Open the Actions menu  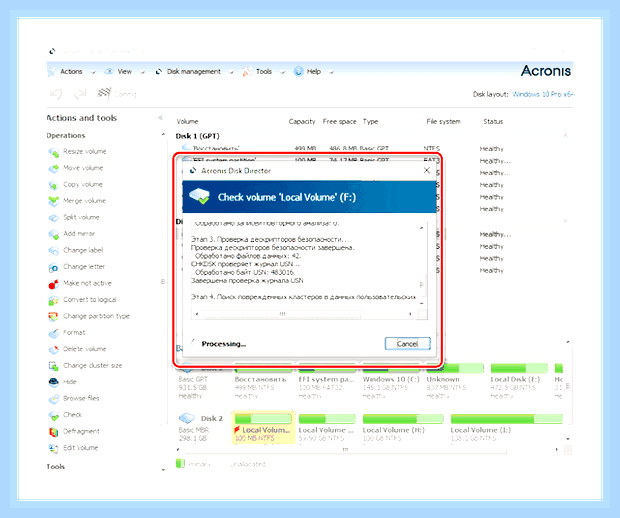pyautogui.click(x=72, y=72)
